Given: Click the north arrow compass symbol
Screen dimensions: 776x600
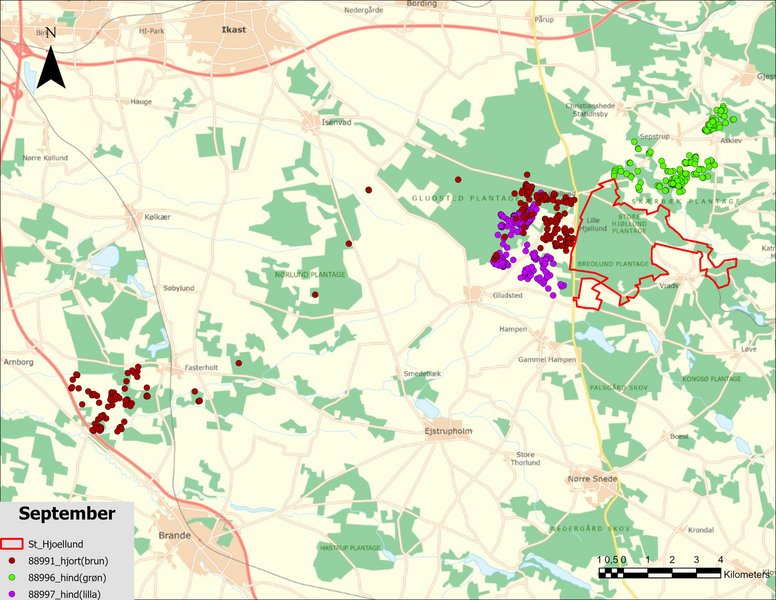Looking at the screenshot, I should [51, 61].
